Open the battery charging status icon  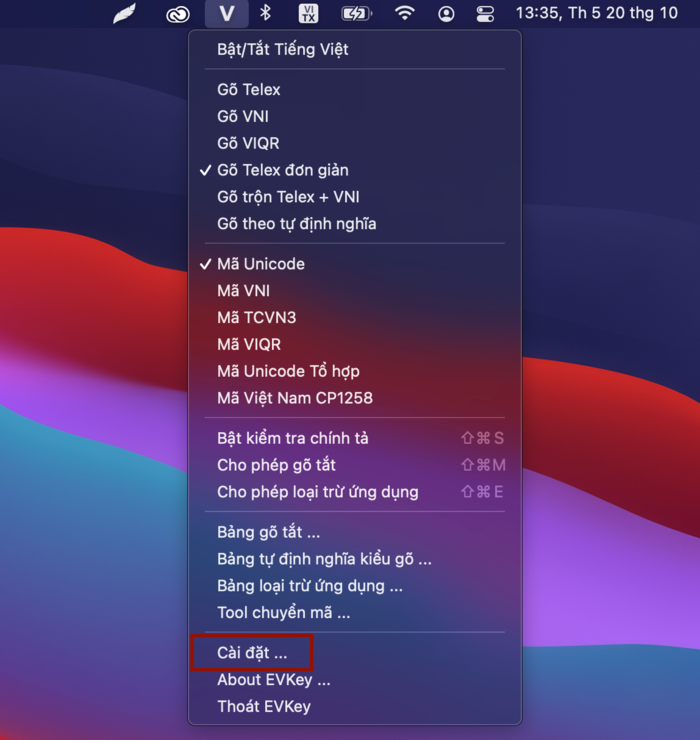pos(356,14)
